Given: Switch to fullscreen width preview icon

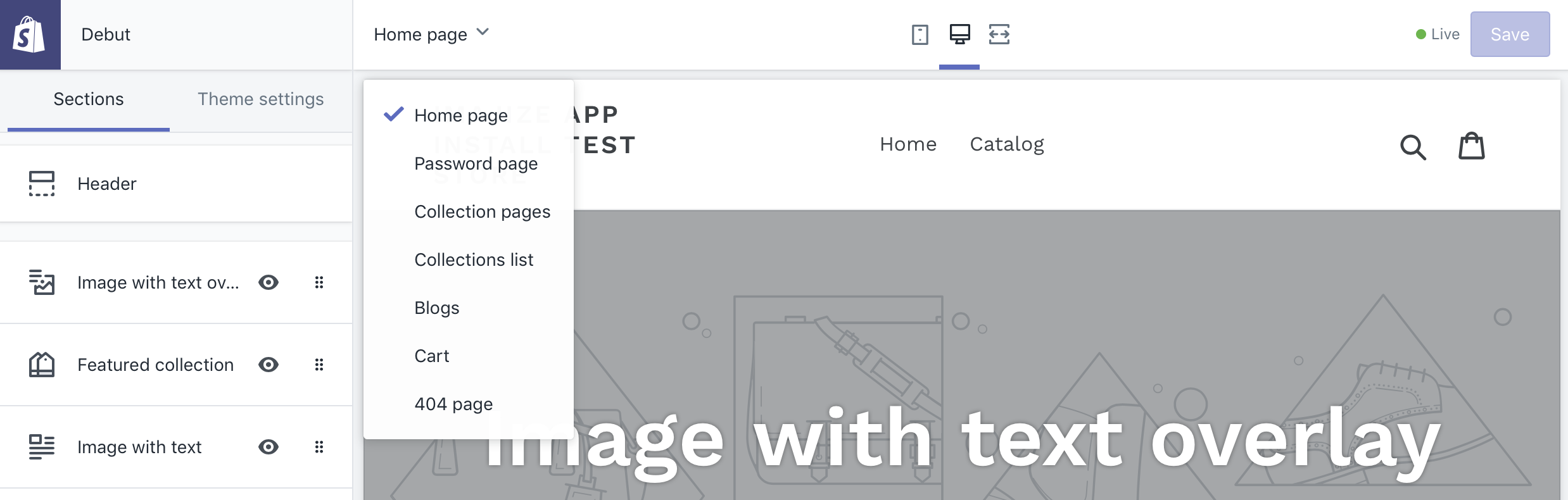Looking at the screenshot, I should pyautogui.click(x=999, y=34).
